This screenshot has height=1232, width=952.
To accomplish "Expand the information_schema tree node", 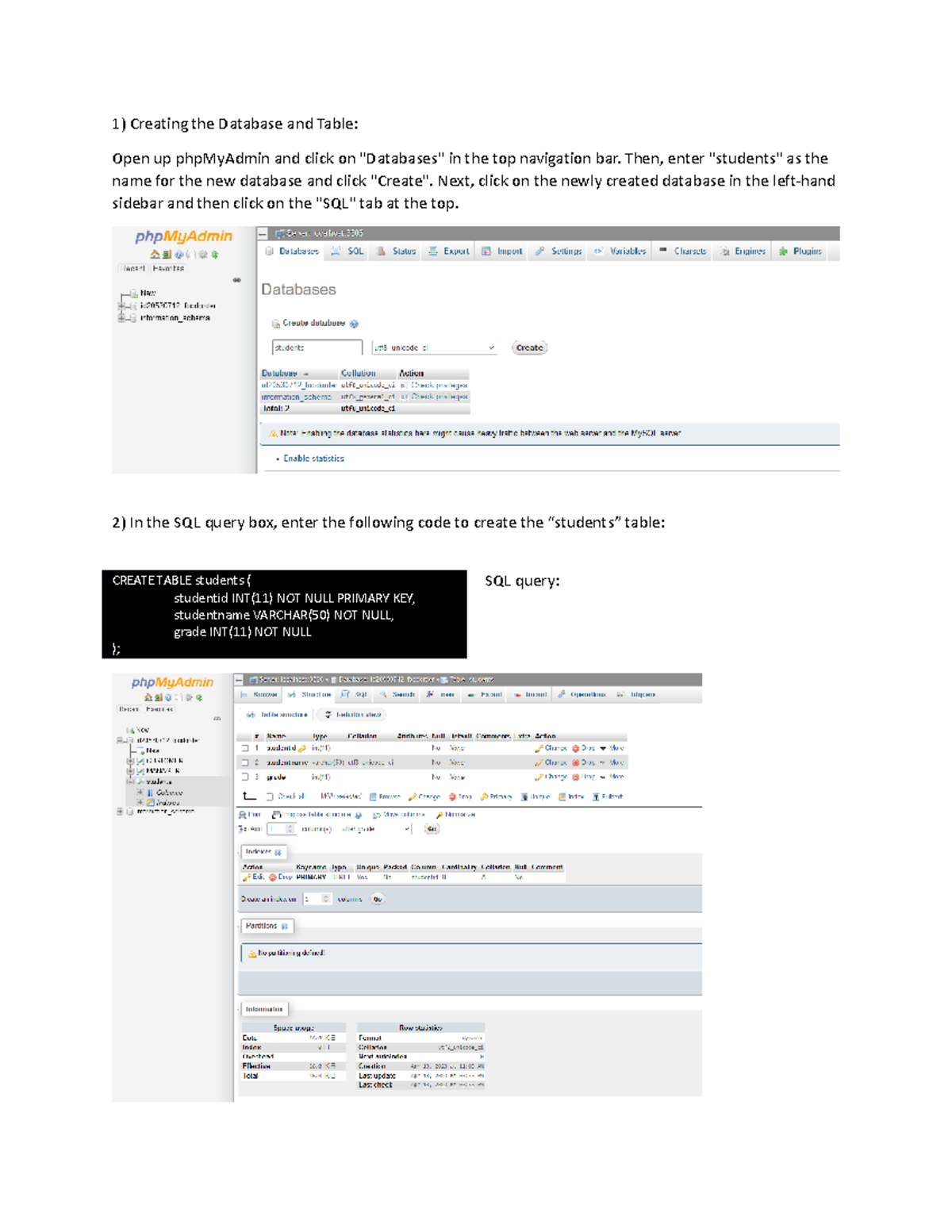I will (x=121, y=317).
